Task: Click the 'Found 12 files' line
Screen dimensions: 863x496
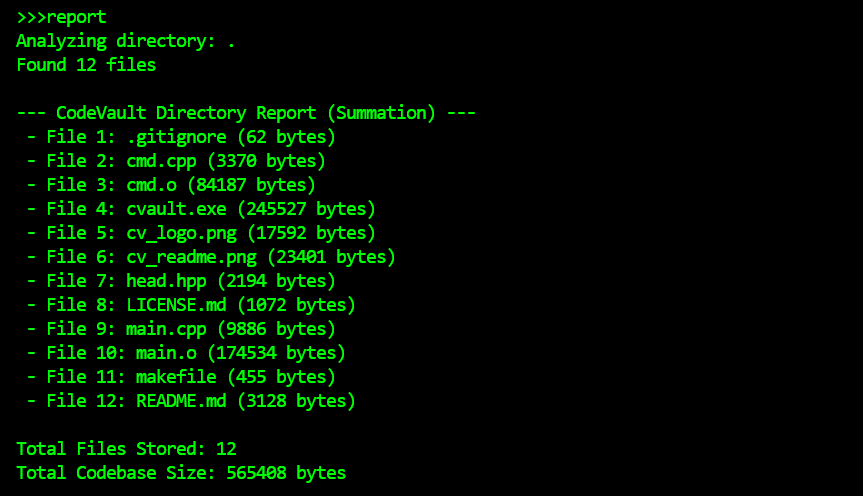Action: (x=86, y=65)
